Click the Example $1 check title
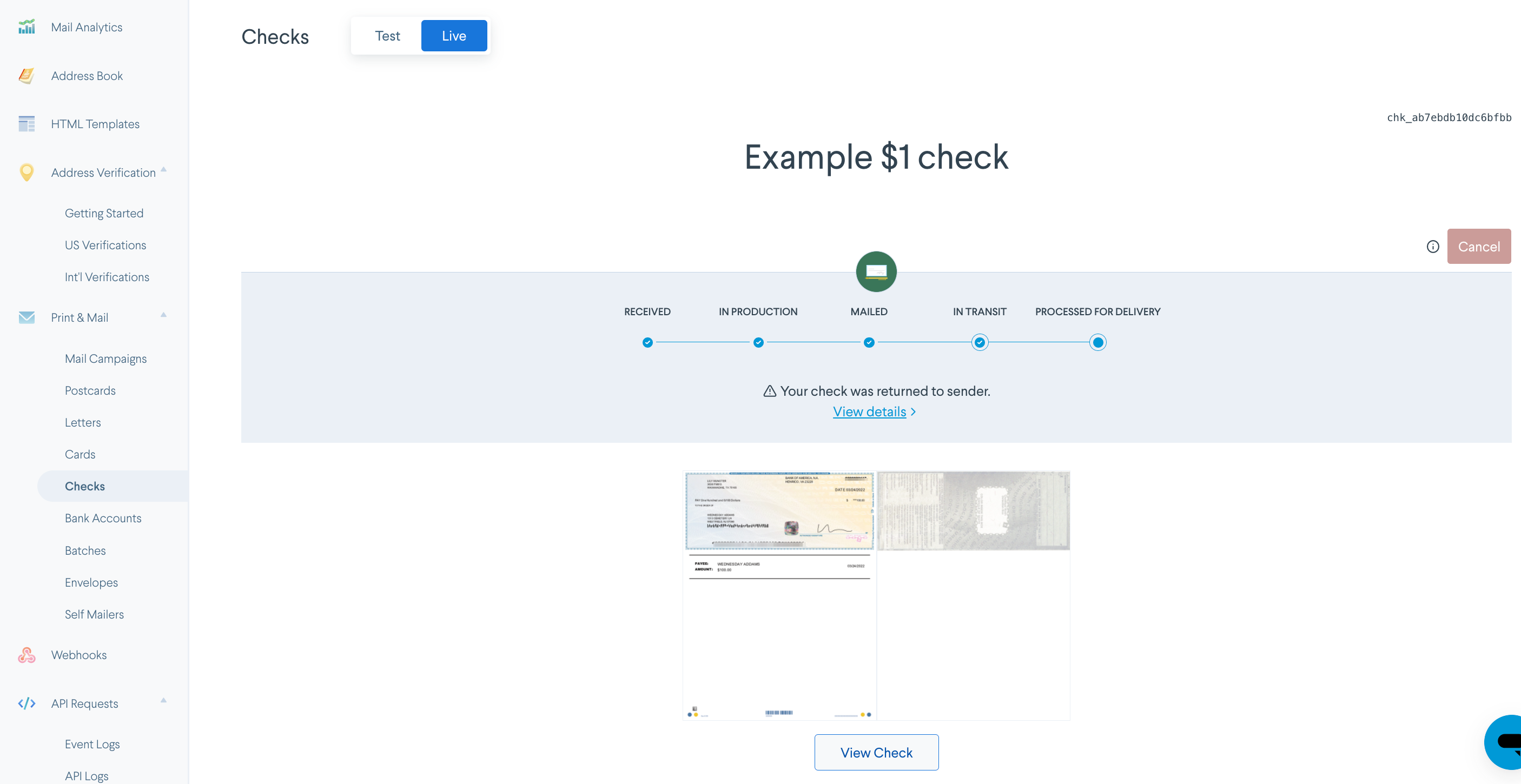This screenshot has width=1521, height=784. coord(876,157)
